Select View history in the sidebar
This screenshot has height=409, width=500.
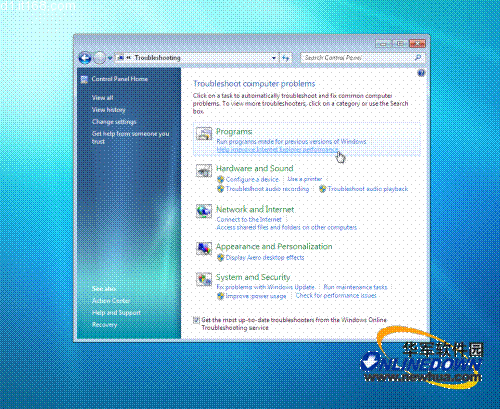pos(109,110)
